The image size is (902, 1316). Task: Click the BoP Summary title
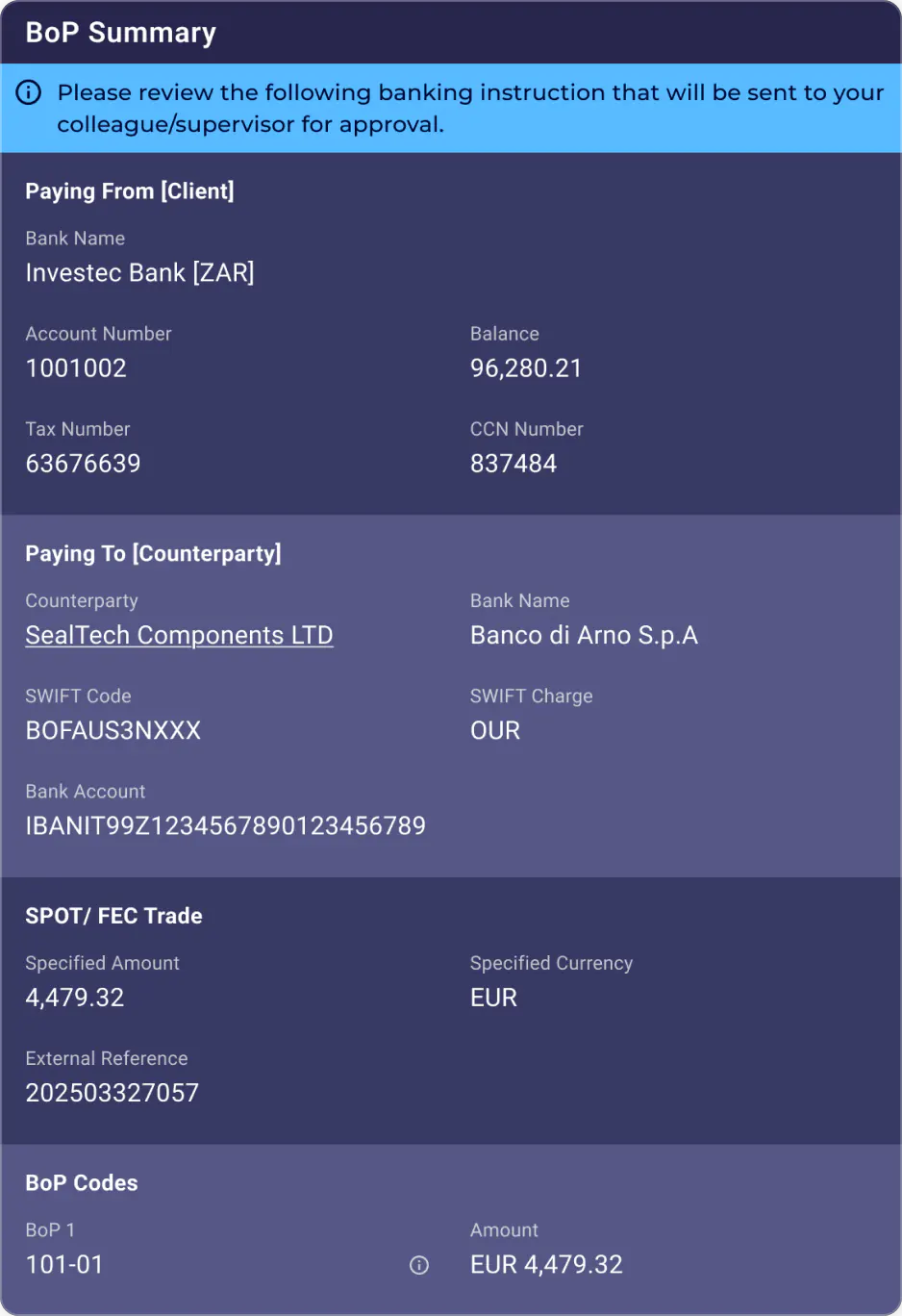pyautogui.click(x=120, y=33)
